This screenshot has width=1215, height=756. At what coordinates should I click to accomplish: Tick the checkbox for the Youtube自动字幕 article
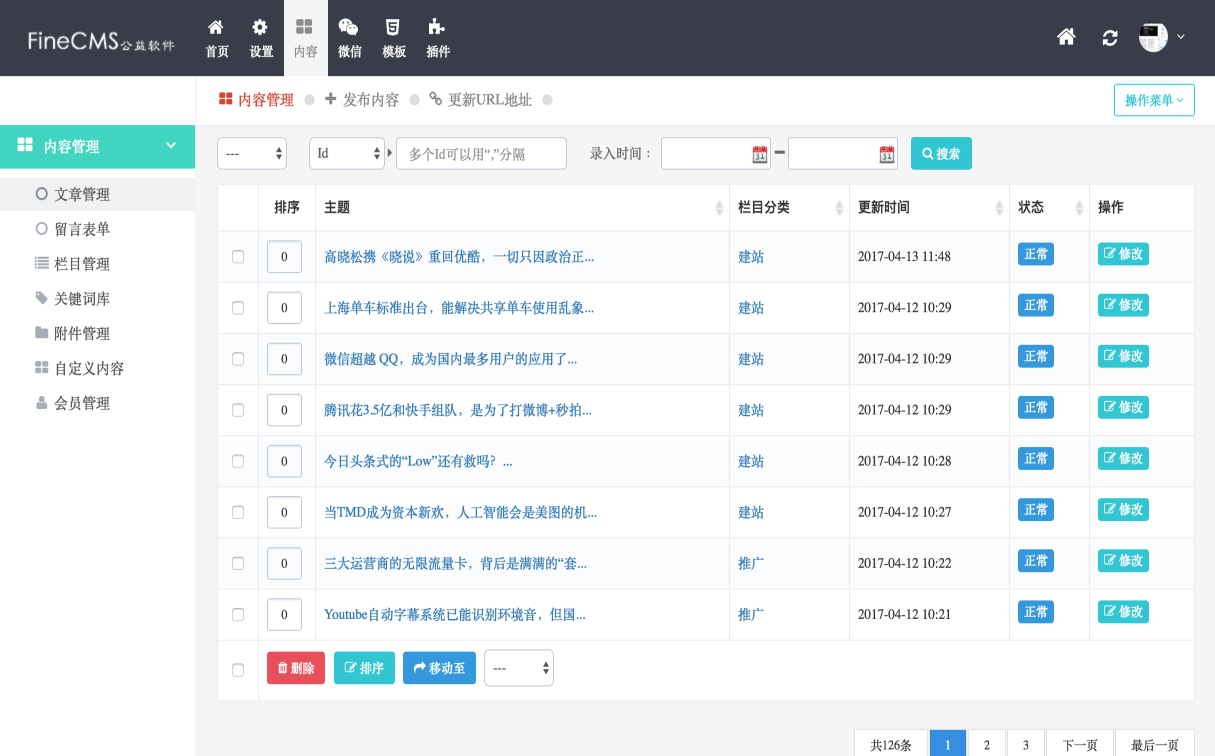[x=238, y=615]
